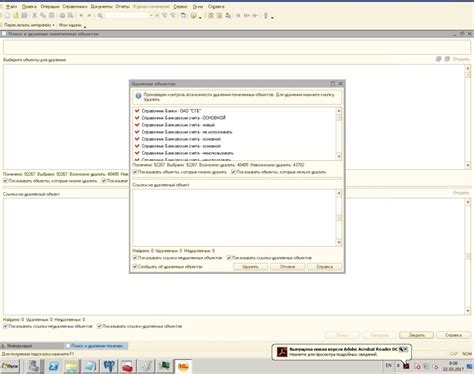Click the Справка button in dialog

[x=325, y=267]
